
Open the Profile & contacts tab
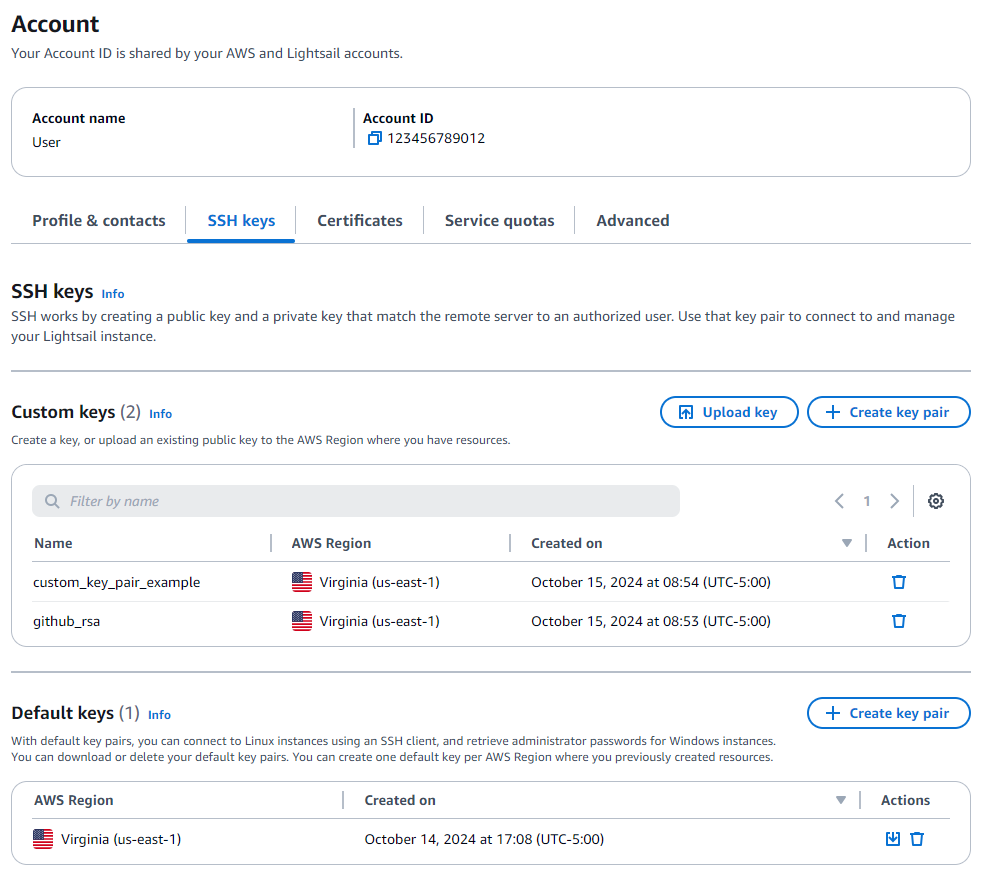tap(99, 221)
